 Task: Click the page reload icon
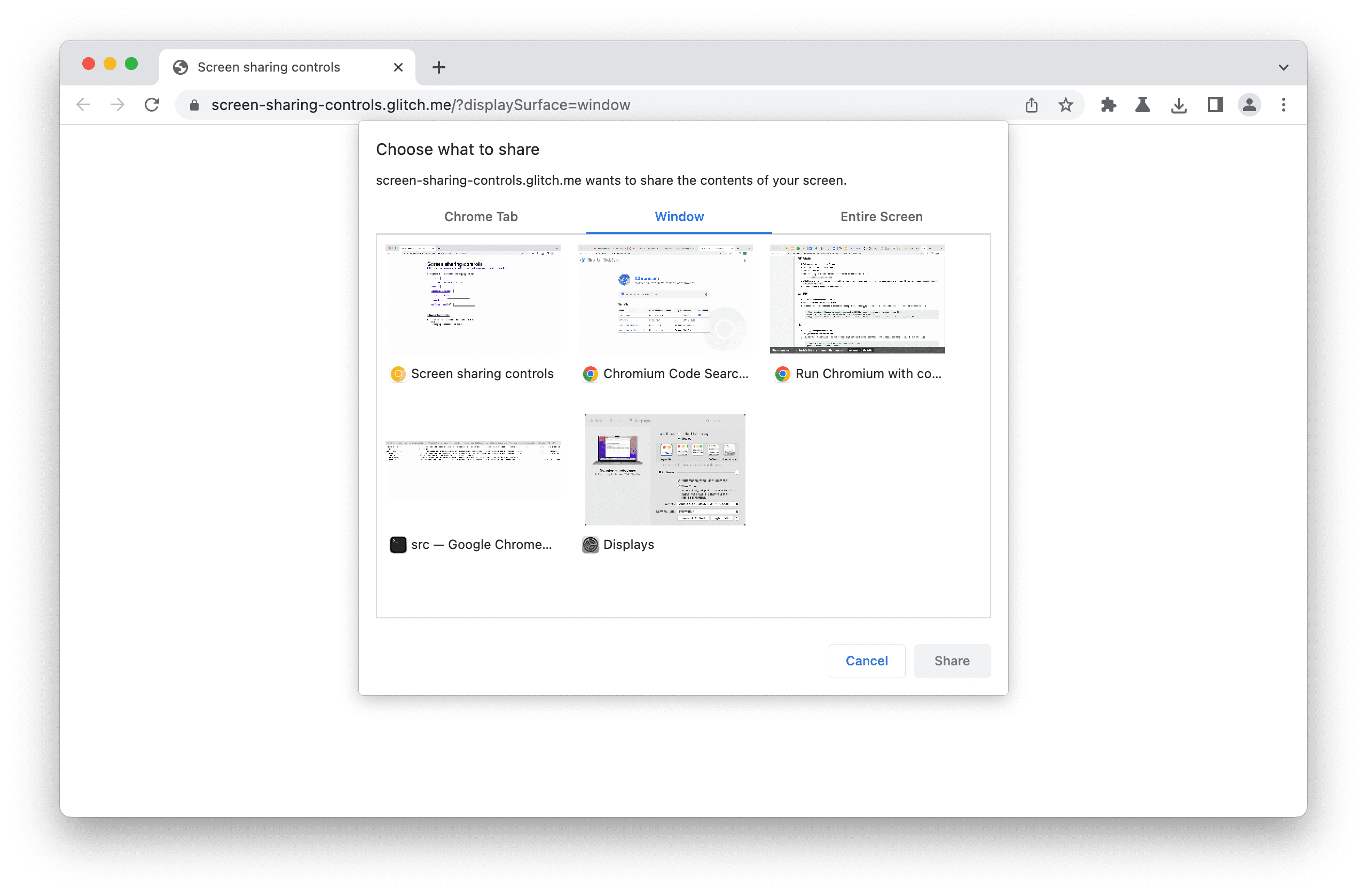151,105
